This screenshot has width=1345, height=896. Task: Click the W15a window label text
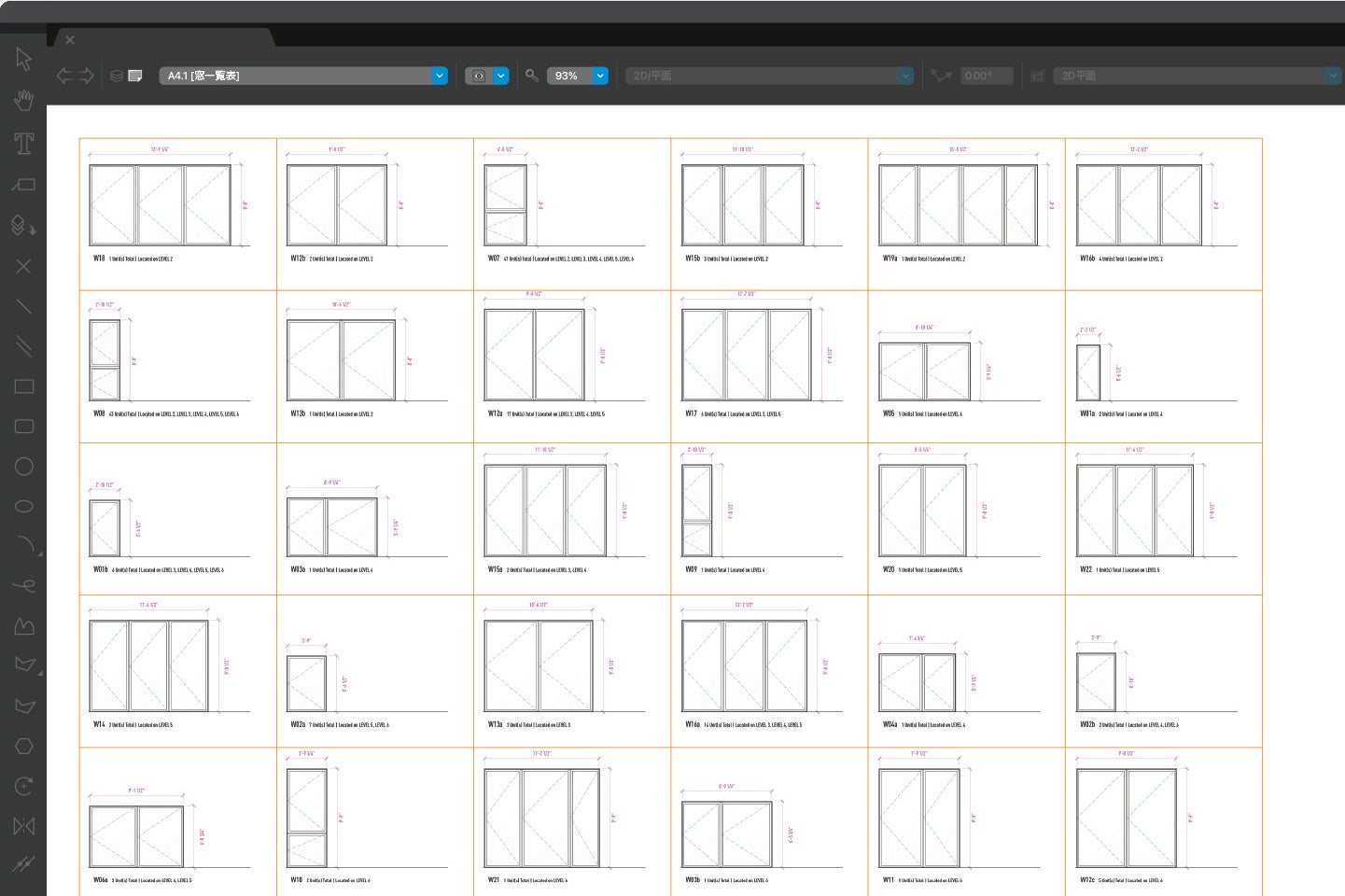point(495,569)
